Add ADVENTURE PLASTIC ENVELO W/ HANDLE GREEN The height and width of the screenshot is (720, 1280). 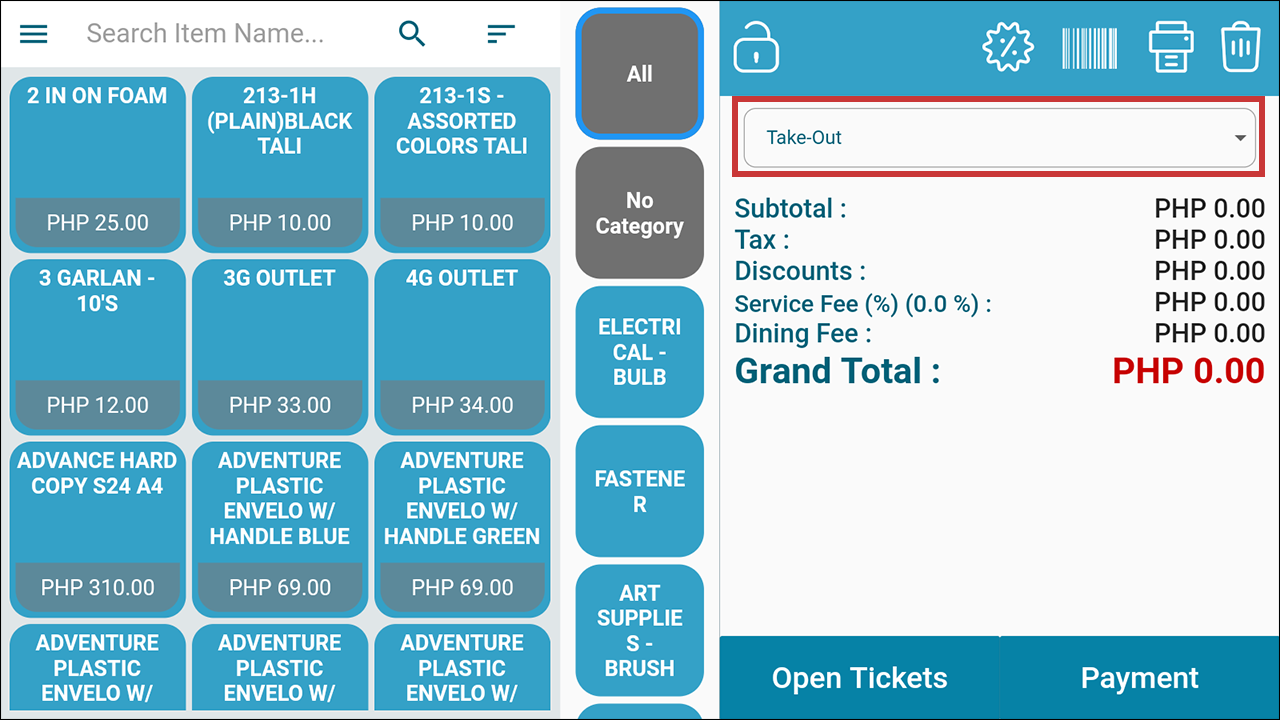[x=462, y=529]
